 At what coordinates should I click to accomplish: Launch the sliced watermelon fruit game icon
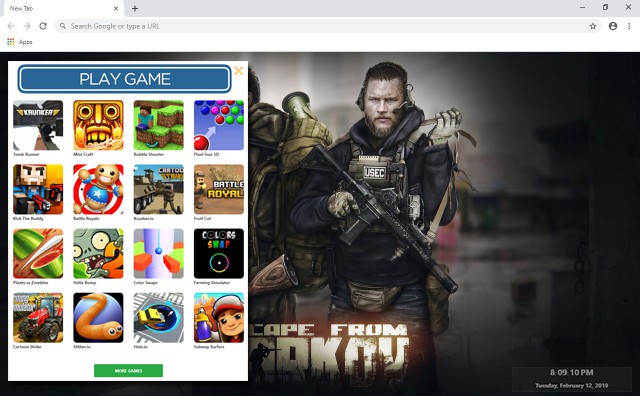[38, 253]
